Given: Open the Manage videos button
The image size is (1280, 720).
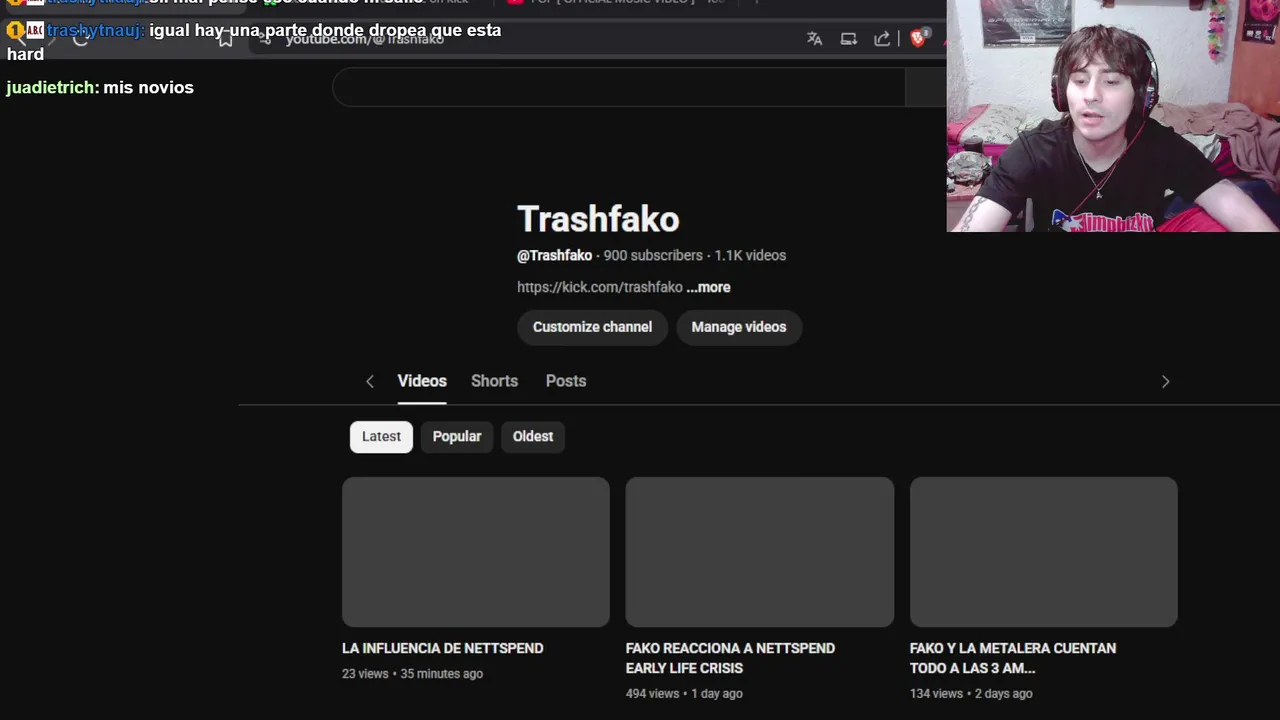Looking at the screenshot, I should click(739, 327).
